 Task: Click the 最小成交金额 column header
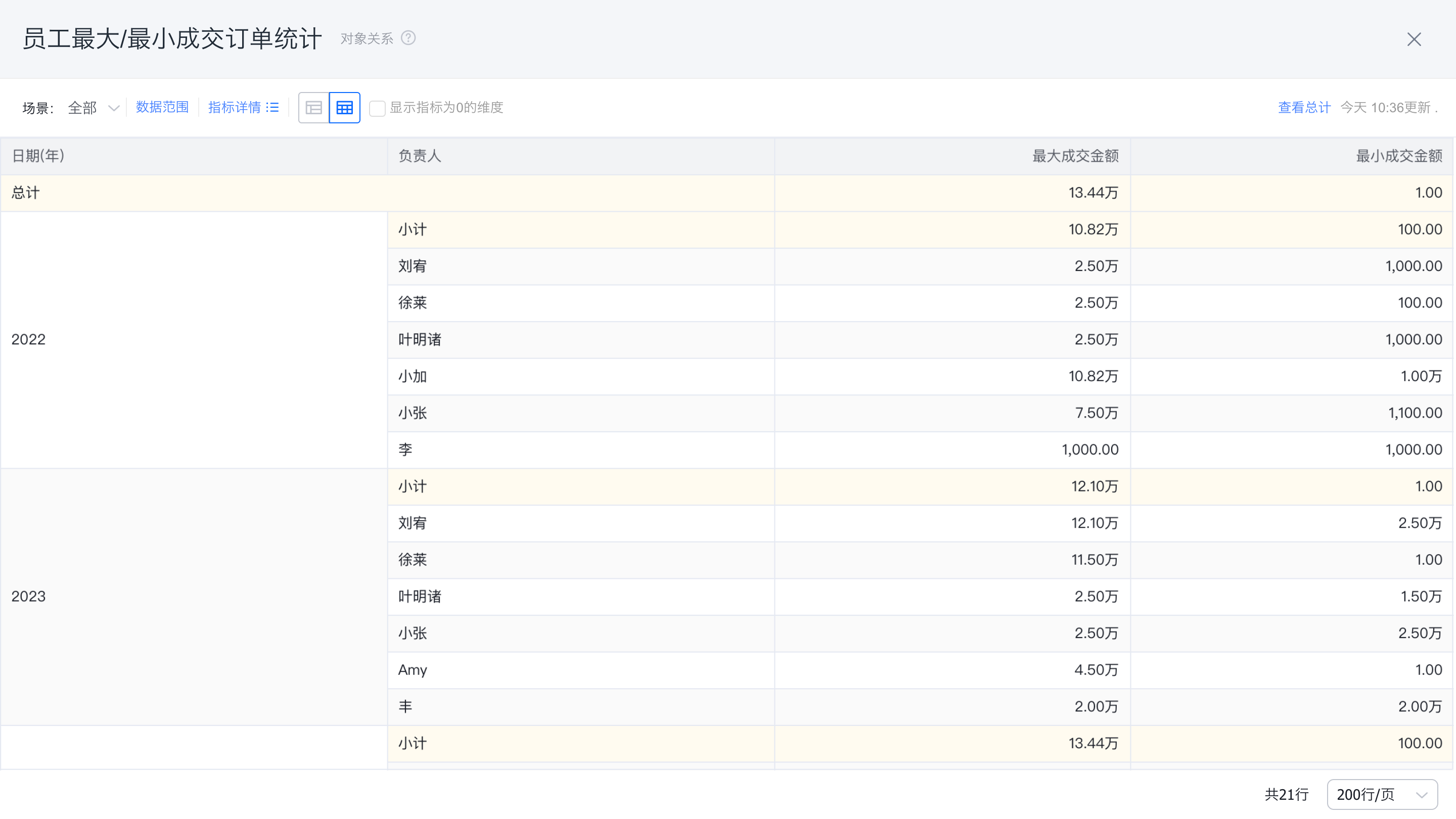pyautogui.click(x=1399, y=156)
